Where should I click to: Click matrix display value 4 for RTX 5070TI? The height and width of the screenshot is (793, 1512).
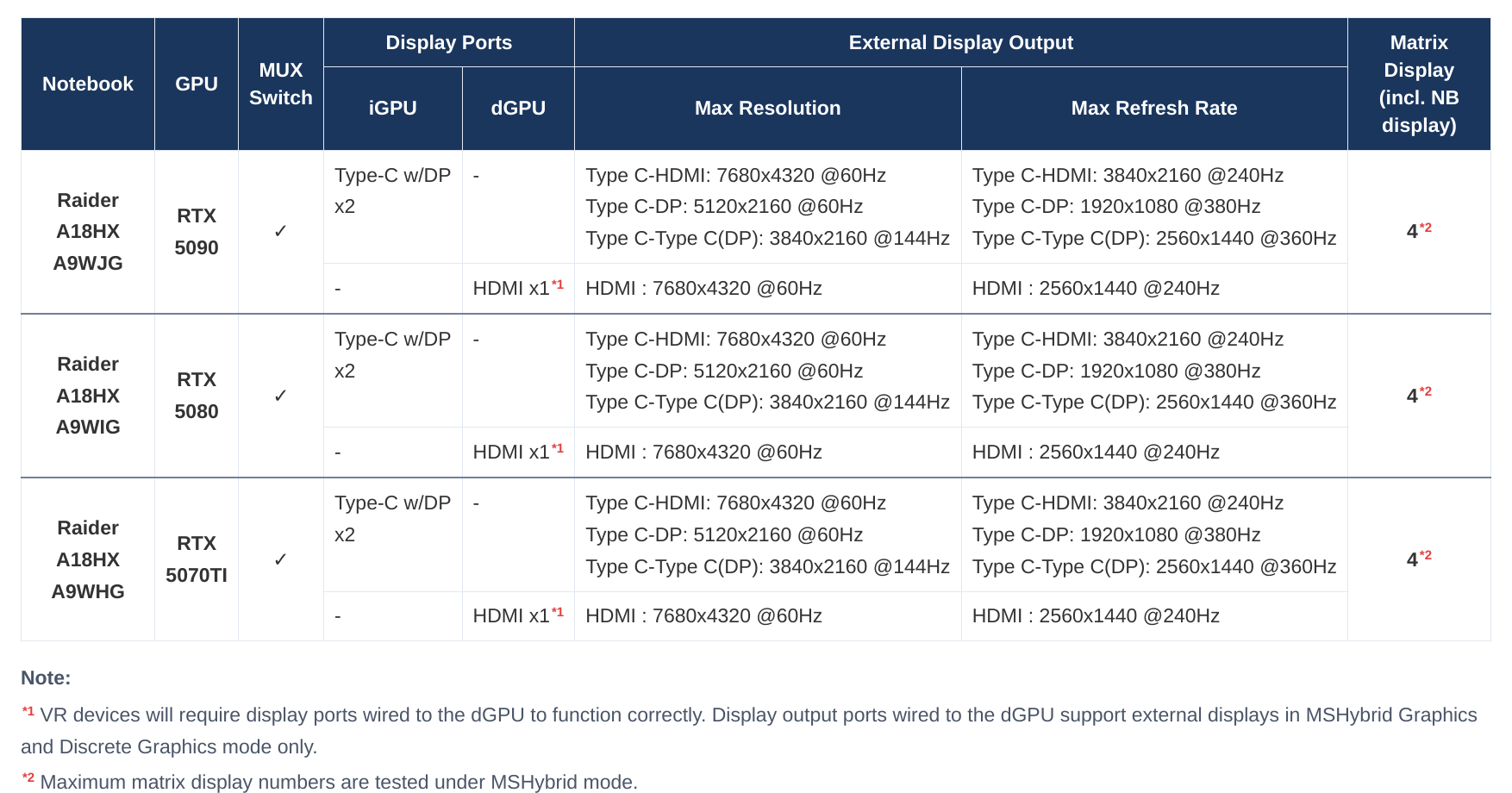1419,559
